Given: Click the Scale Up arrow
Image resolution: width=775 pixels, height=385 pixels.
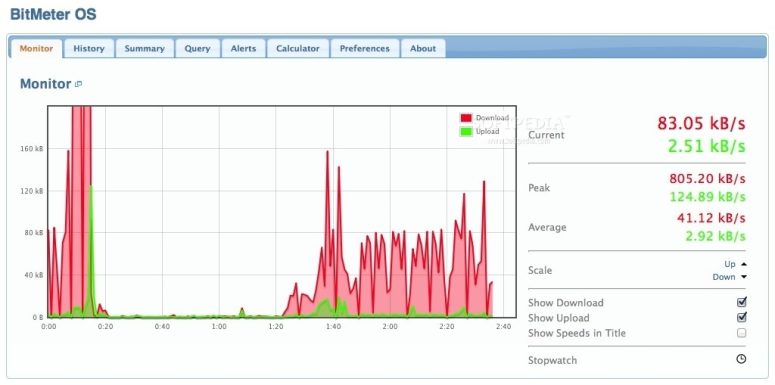Looking at the screenshot, I should (744, 264).
